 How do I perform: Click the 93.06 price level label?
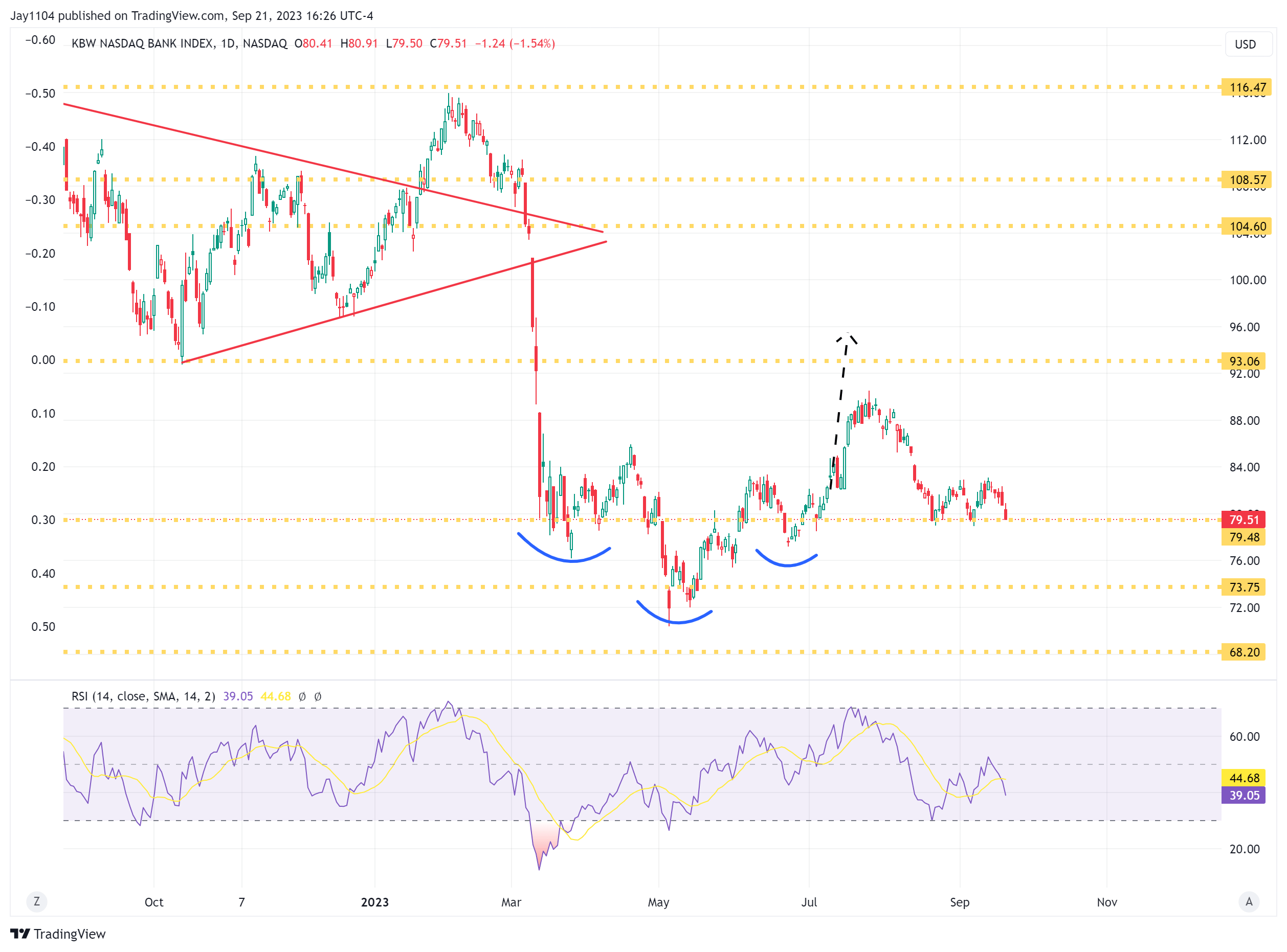1243,361
